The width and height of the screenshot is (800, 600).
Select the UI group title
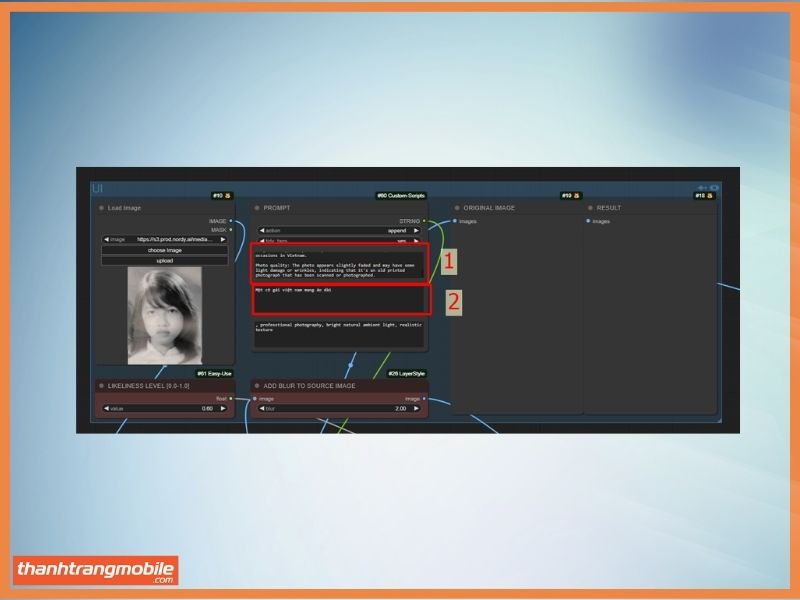click(97, 189)
